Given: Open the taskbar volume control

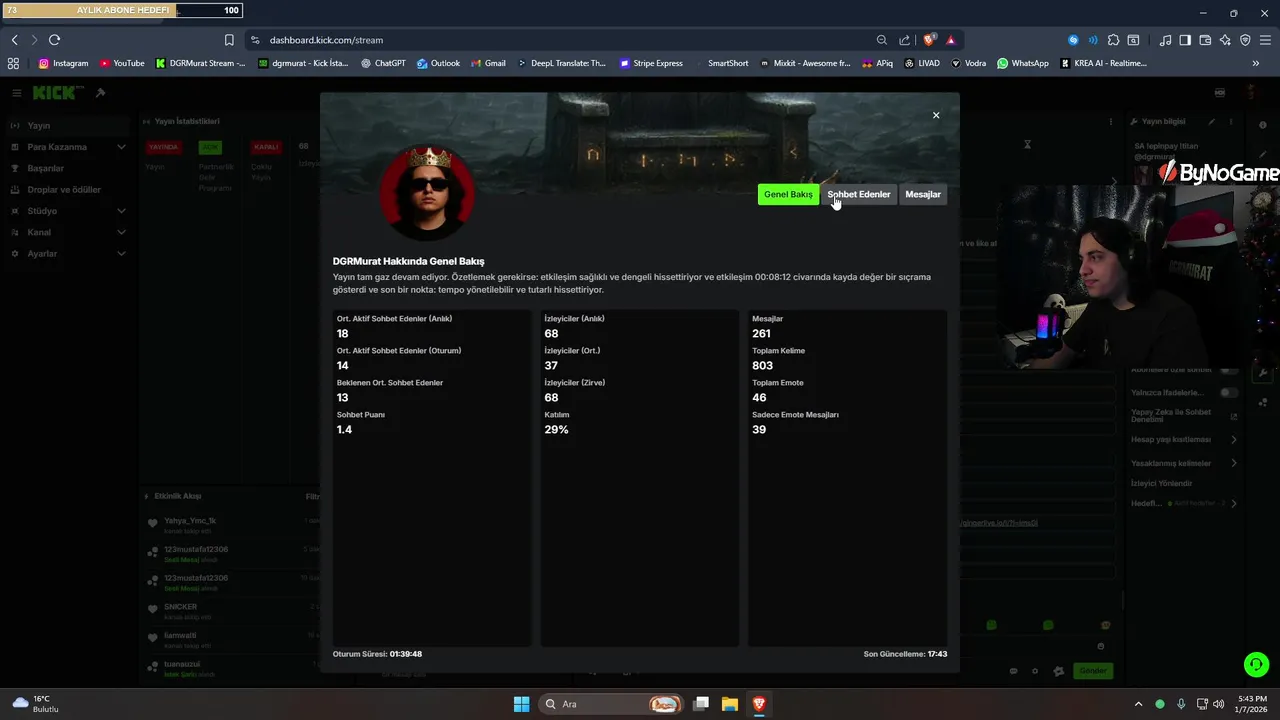Looking at the screenshot, I should coord(1218,704).
